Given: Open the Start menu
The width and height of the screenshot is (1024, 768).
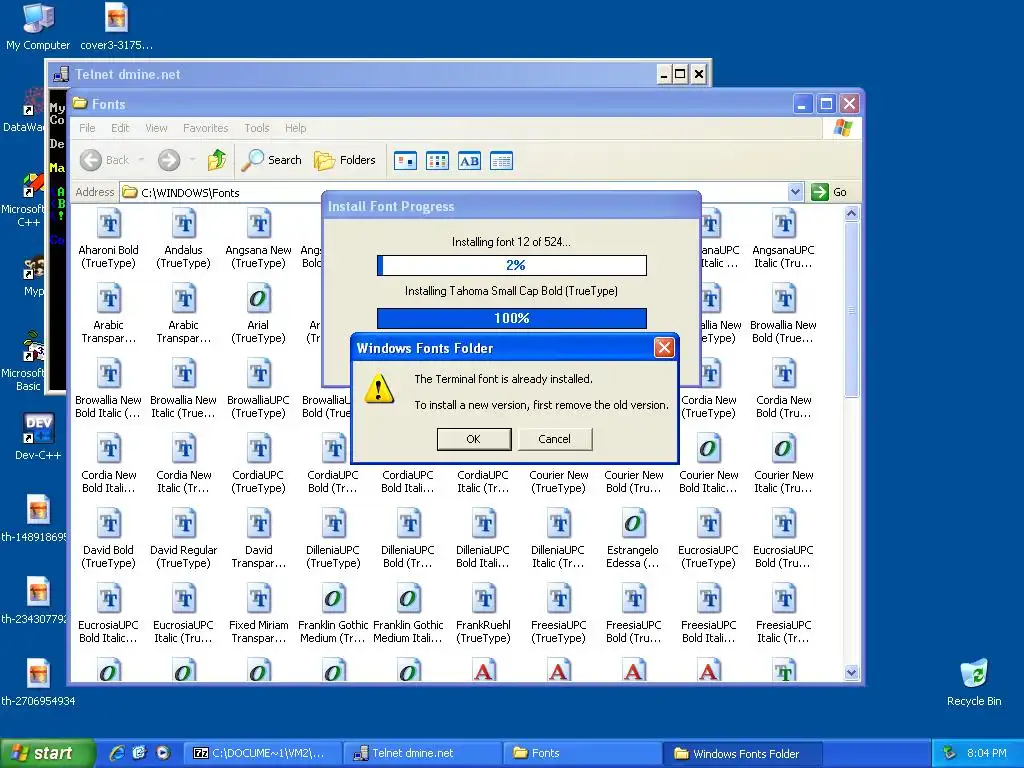Looking at the screenshot, I should coord(46,754).
